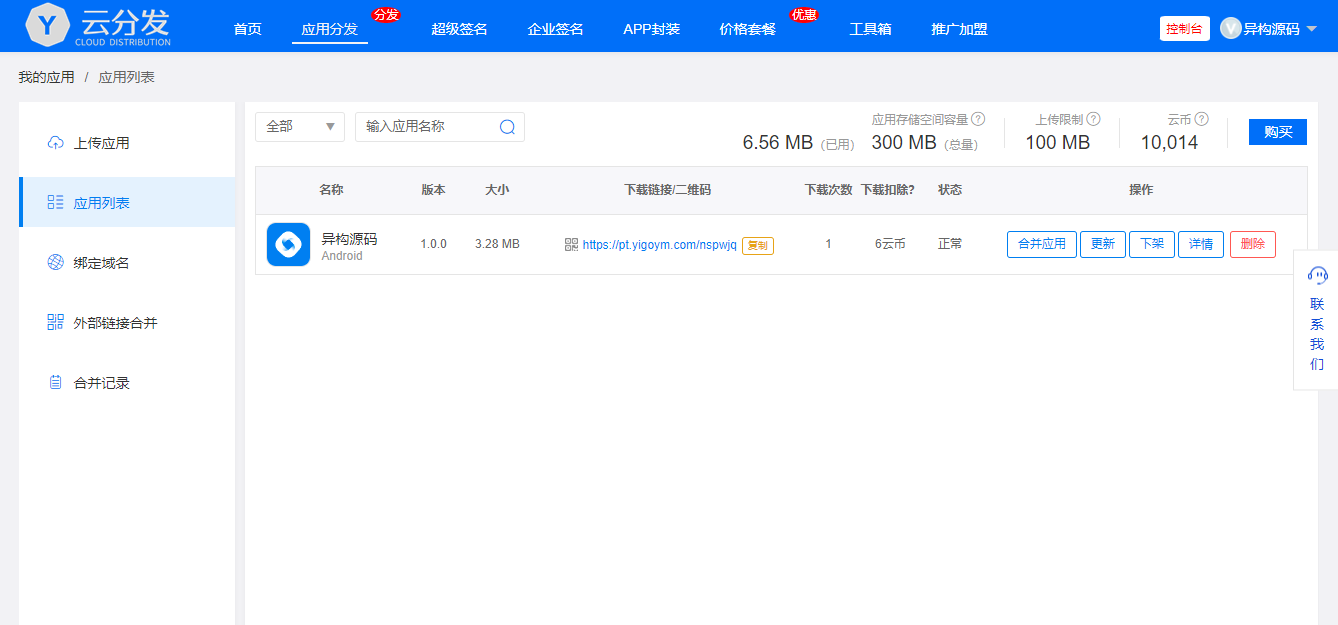Click the 绑定域名 globe icon
This screenshot has height=625, width=1338.
pyautogui.click(x=56, y=261)
